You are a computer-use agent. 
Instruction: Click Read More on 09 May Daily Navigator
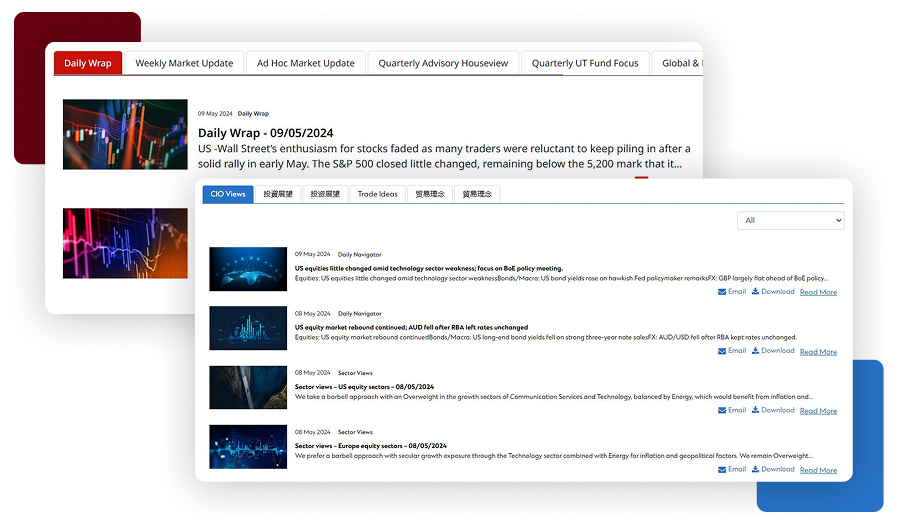[x=818, y=293]
